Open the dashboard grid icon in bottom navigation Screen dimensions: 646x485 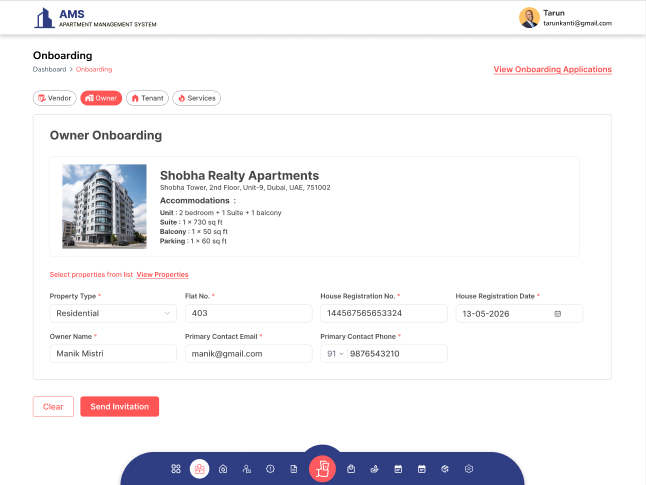click(176, 469)
